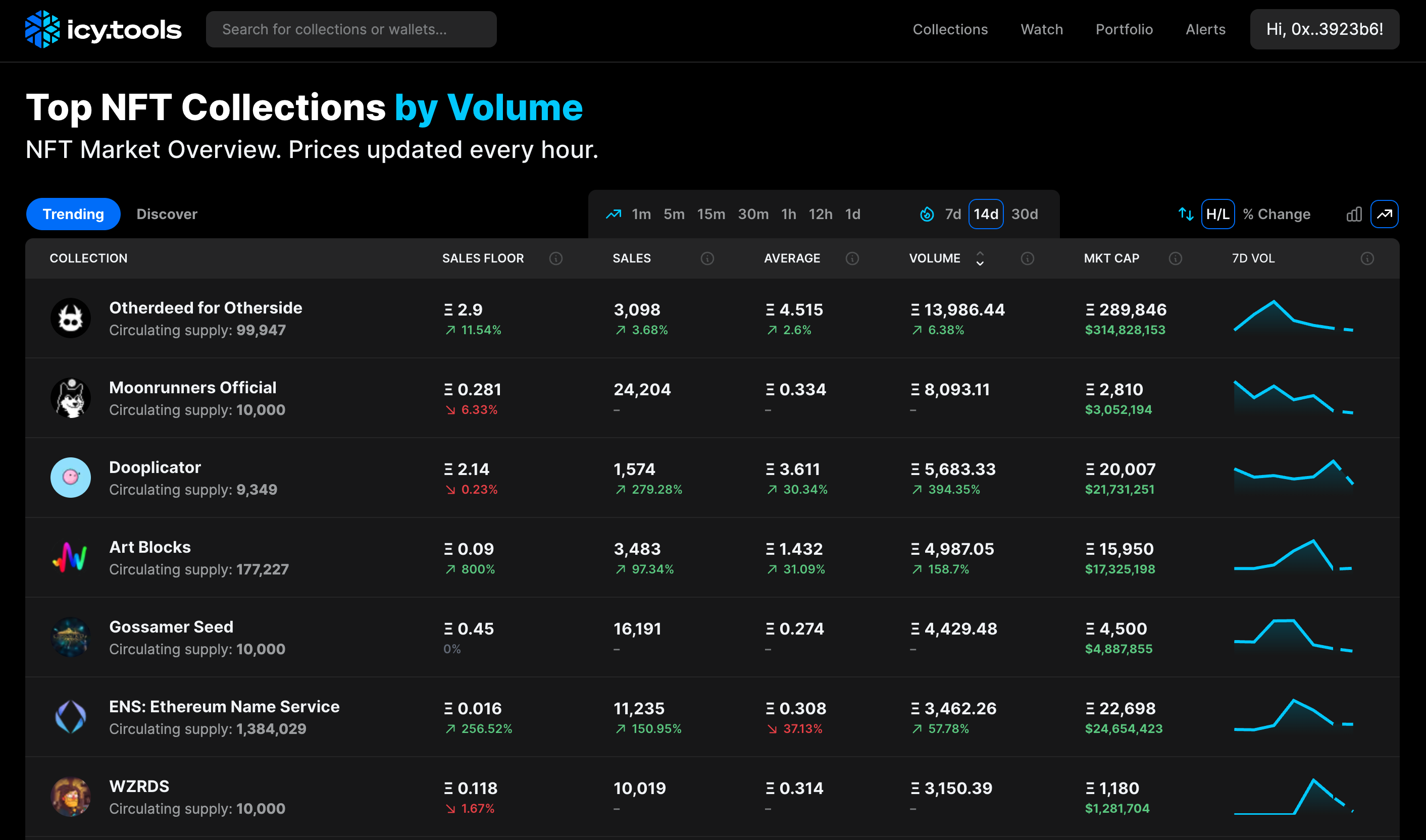This screenshot has height=840, width=1426.
Task: Select the 7d time range
Action: point(953,214)
